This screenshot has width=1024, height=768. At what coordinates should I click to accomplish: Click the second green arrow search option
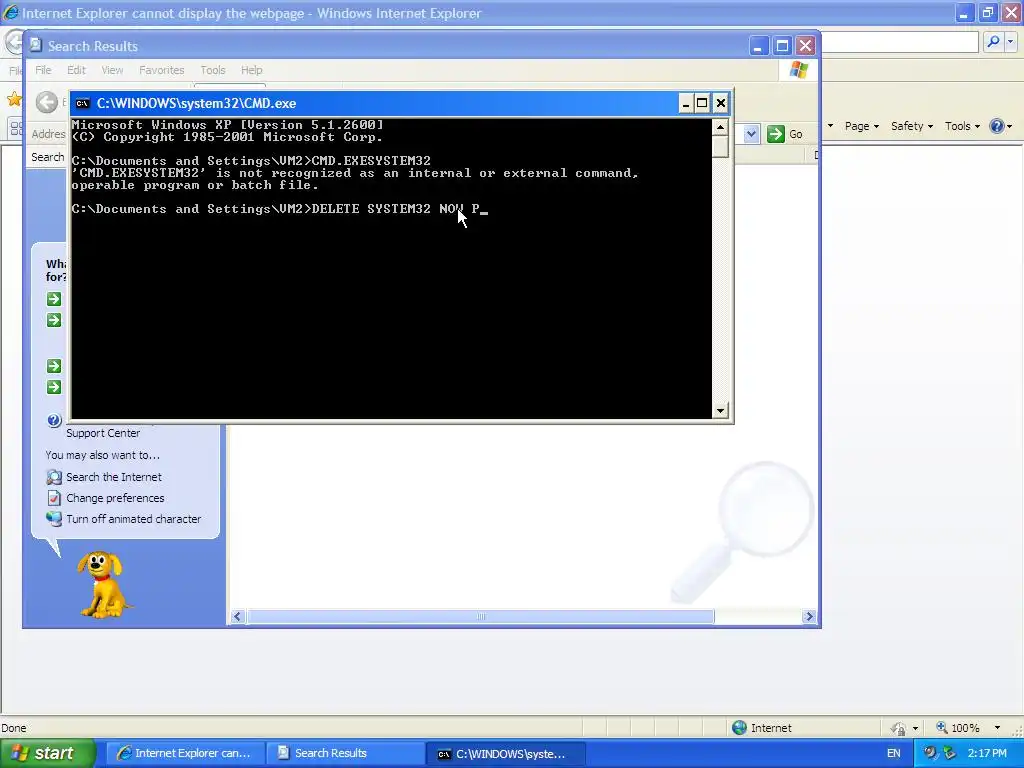coord(54,320)
